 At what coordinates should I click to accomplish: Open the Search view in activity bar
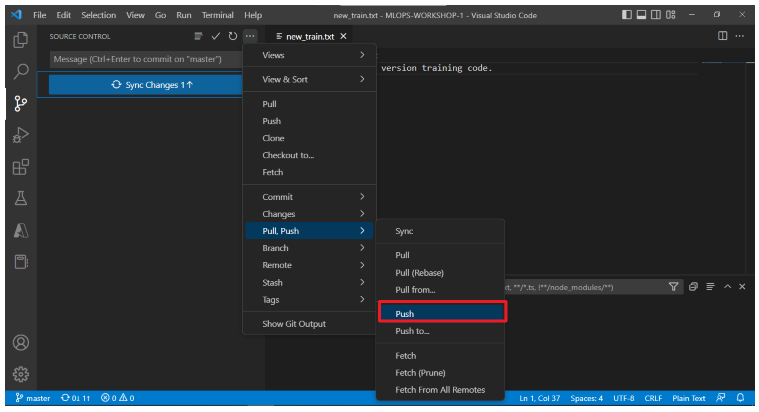(20, 71)
